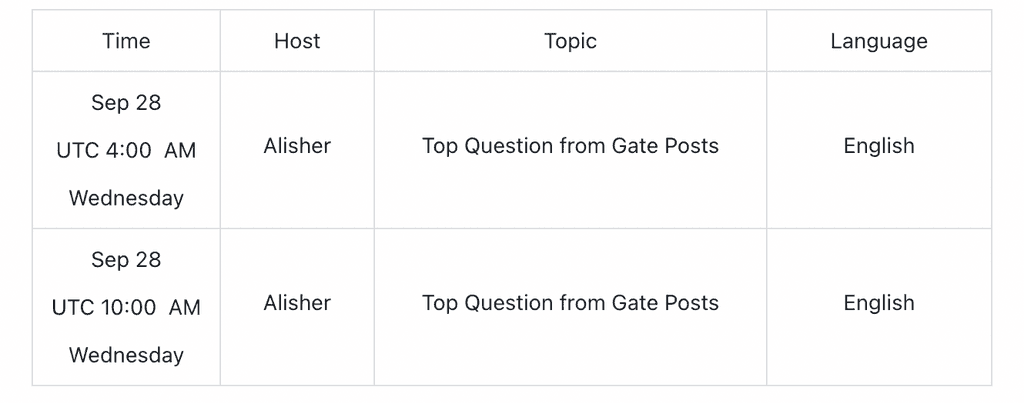The height and width of the screenshot is (403, 1024).
Task: Click first row Top Question from Gate Posts
Action: pos(570,146)
